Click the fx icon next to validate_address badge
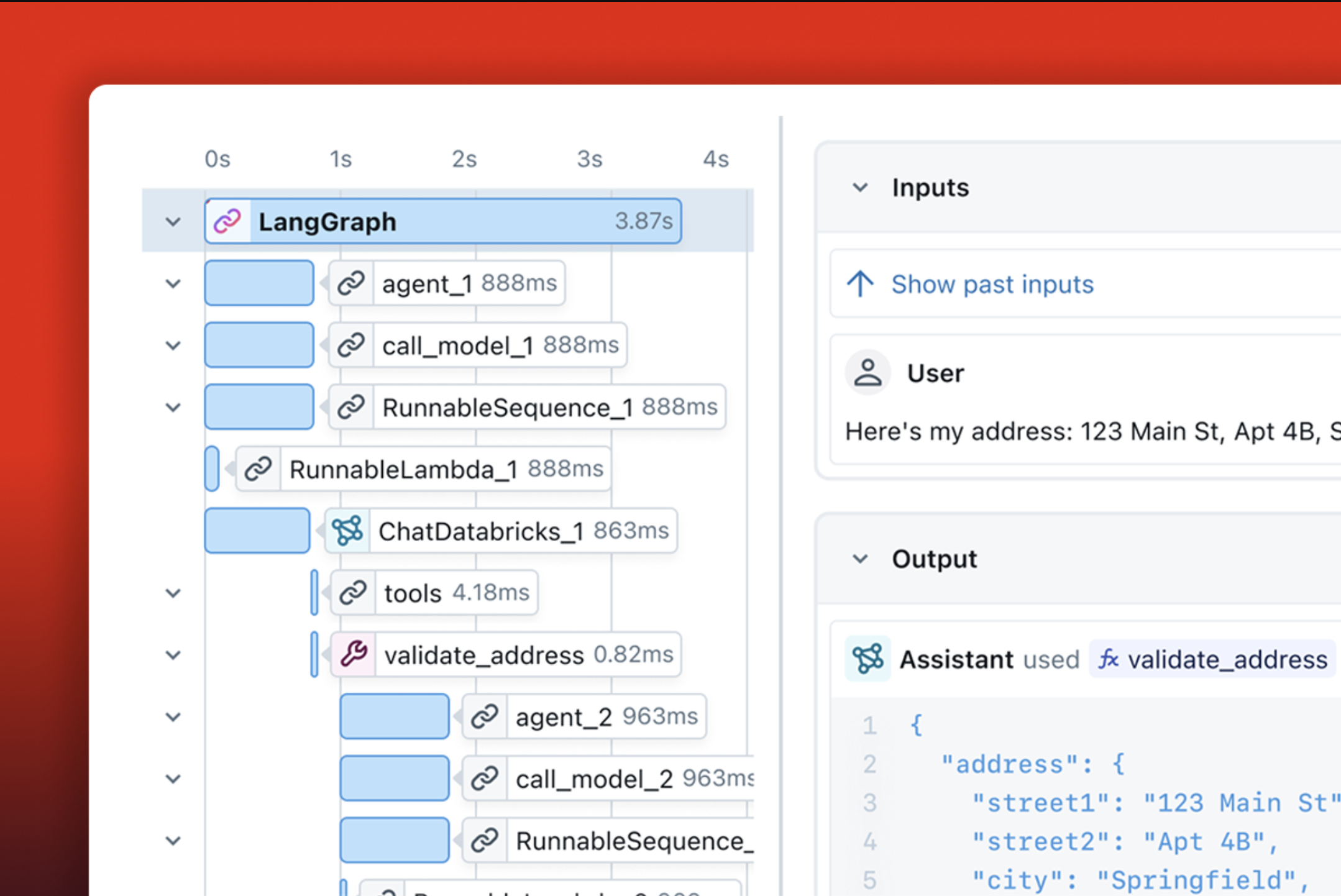This screenshot has width=1341, height=896. (1111, 659)
